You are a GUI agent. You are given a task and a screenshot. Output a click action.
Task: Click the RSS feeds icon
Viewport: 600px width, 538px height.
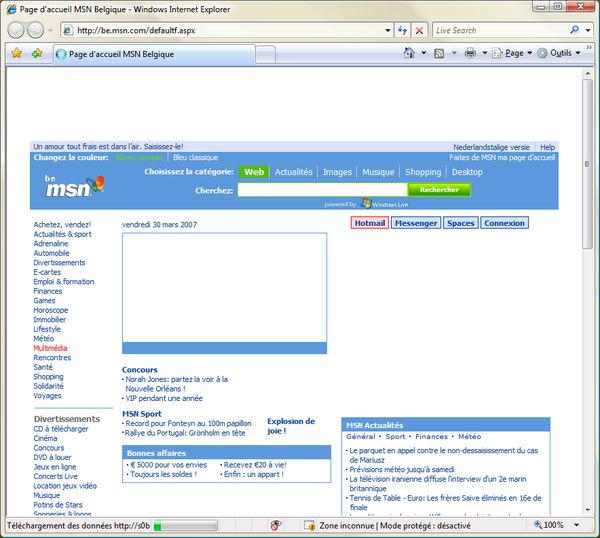(x=438, y=53)
